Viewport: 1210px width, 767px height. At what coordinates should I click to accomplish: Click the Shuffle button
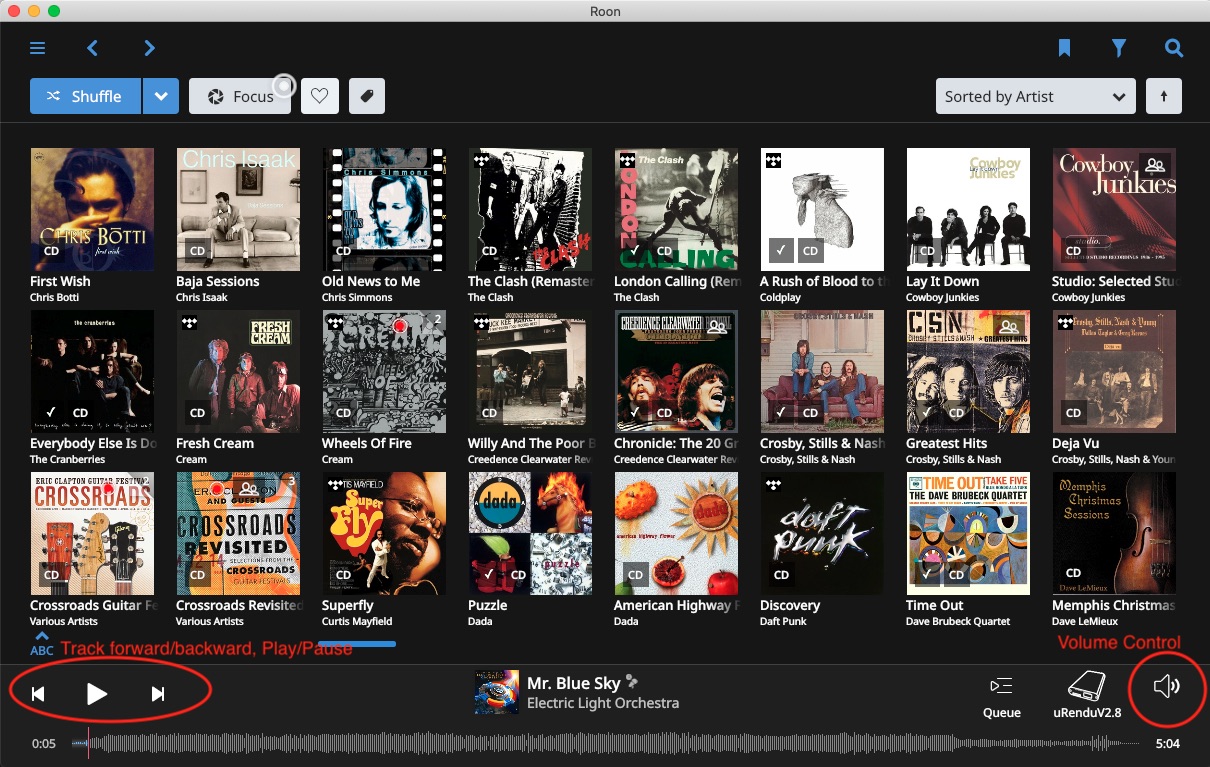tap(85, 96)
